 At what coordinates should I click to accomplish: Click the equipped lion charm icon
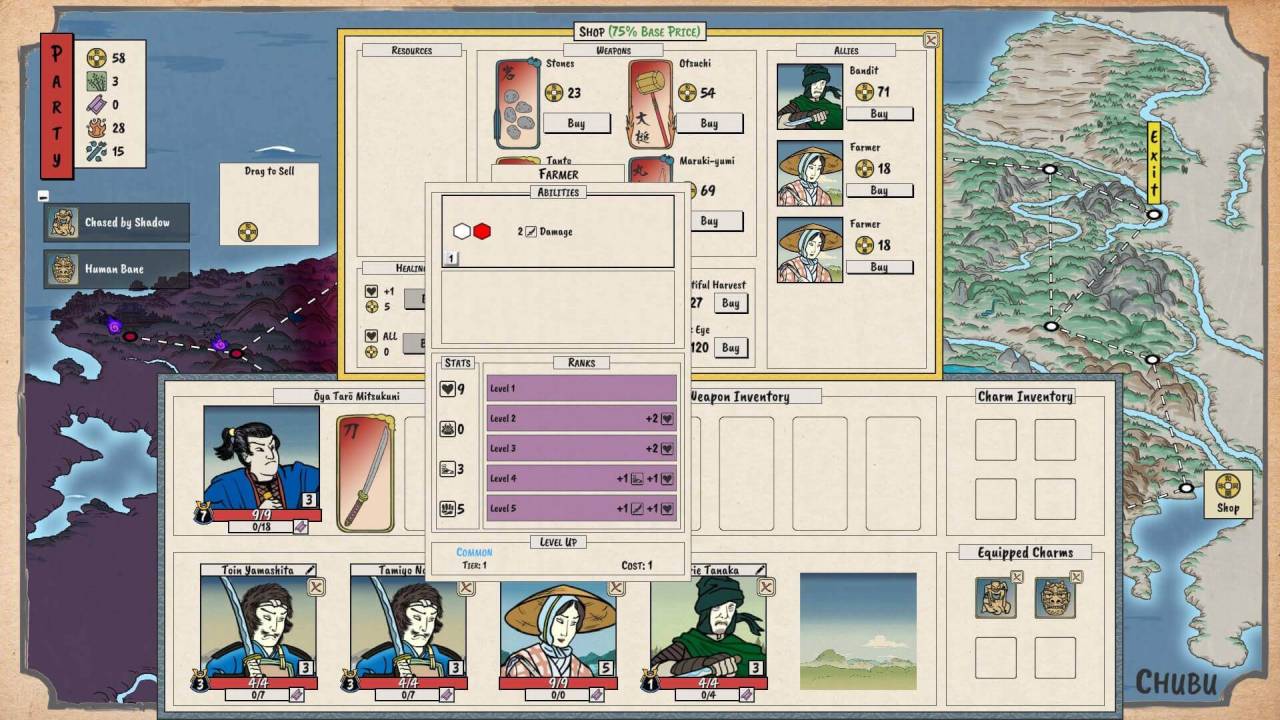996,597
